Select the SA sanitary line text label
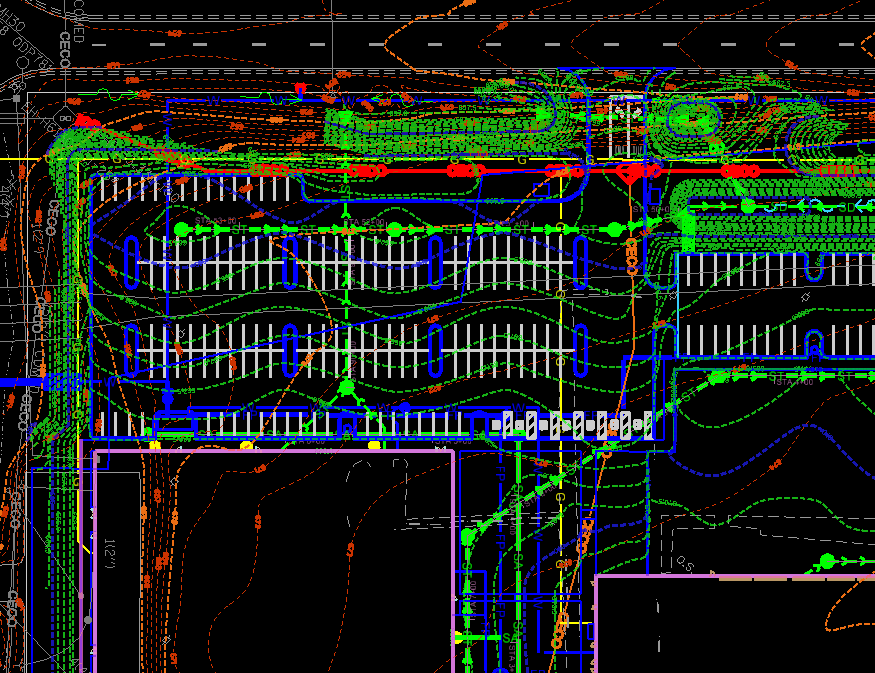The height and width of the screenshot is (673, 875). pyautogui.click(x=517, y=560)
